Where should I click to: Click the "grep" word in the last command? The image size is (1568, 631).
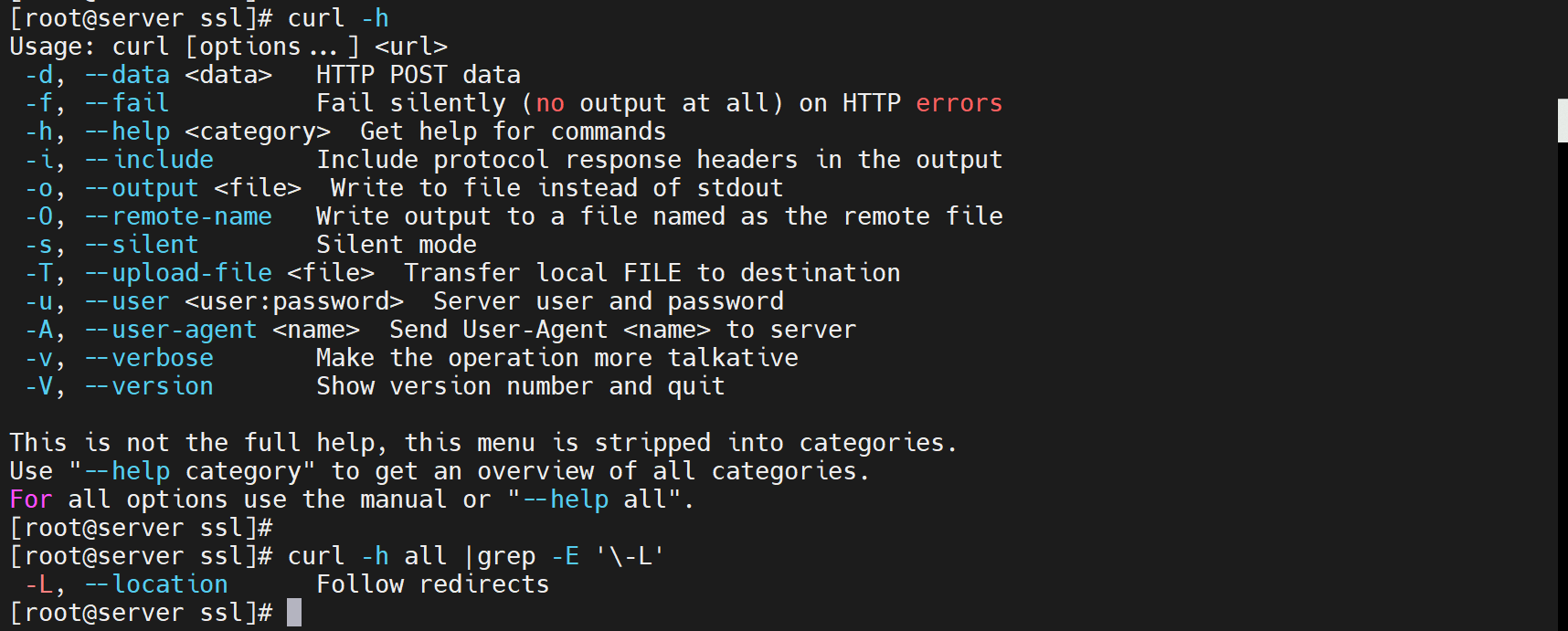[x=506, y=556]
